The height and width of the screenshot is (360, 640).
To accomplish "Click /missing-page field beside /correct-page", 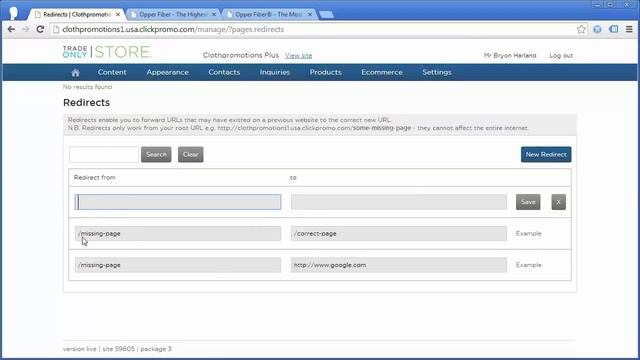I will (178, 233).
